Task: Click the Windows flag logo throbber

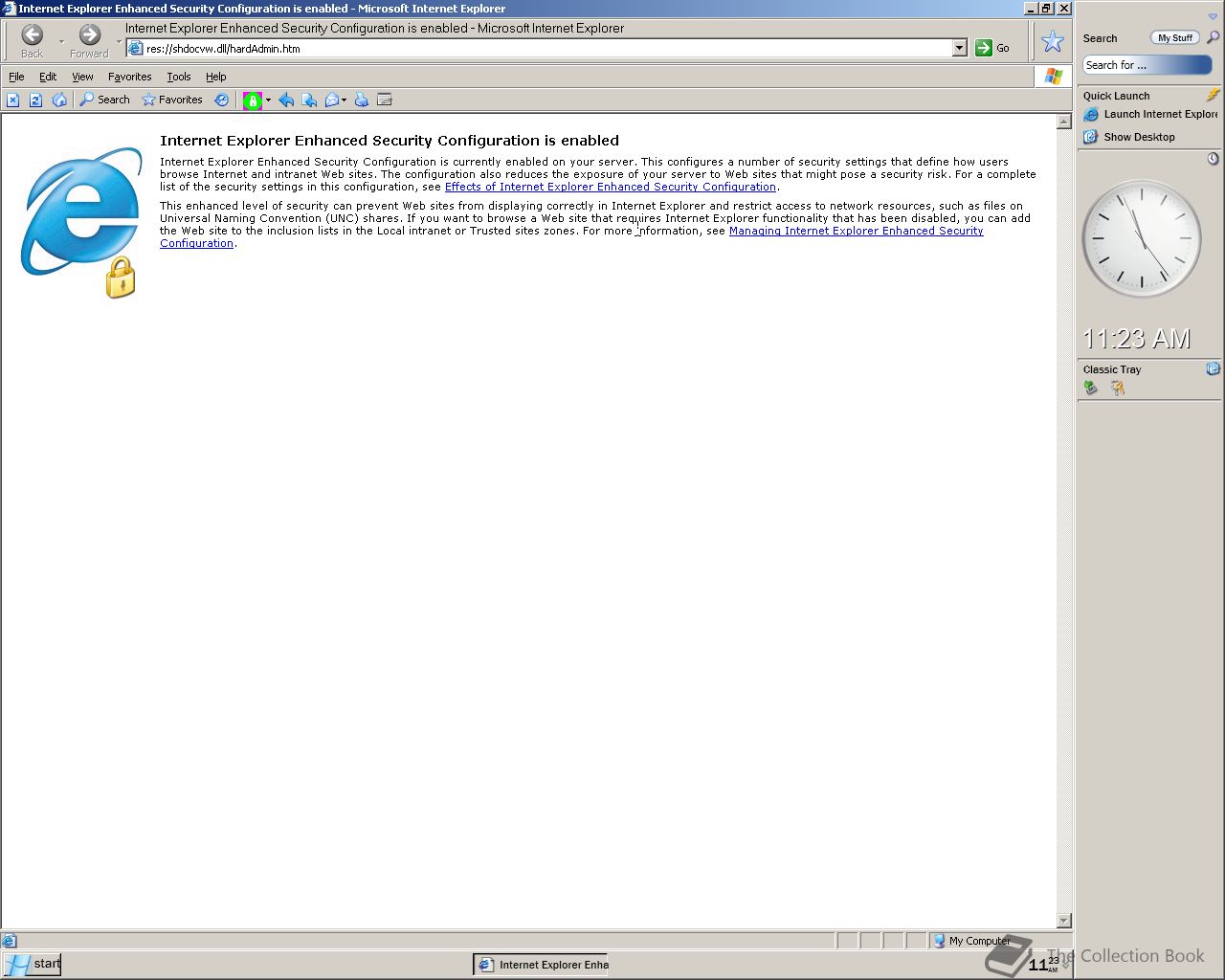Action: point(1054,77)
